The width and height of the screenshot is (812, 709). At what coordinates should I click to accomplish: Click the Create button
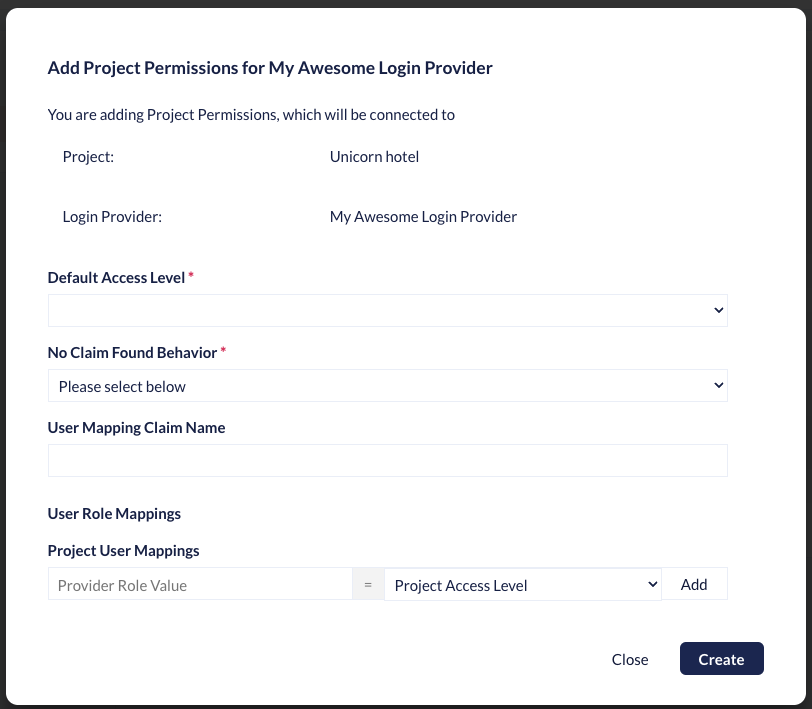click(721, 659)
